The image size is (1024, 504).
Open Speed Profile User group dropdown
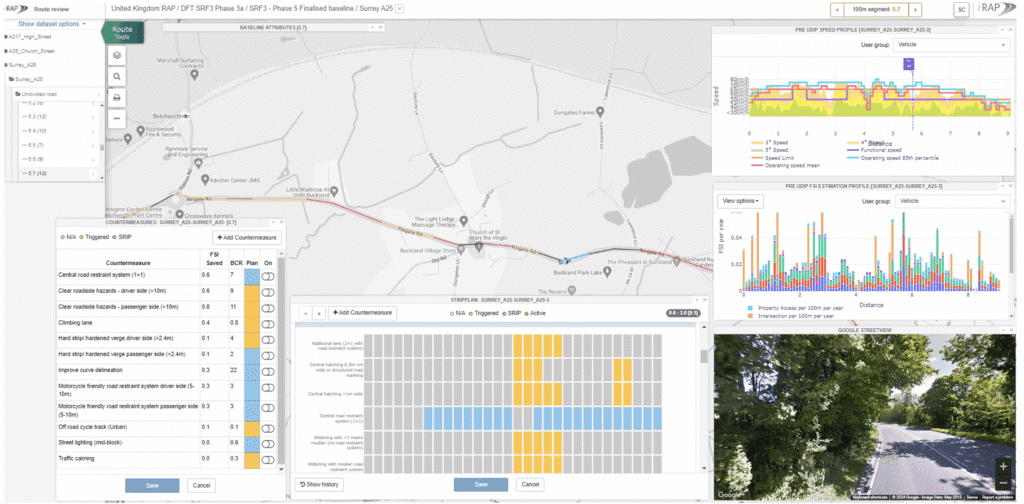pos(952,45)
